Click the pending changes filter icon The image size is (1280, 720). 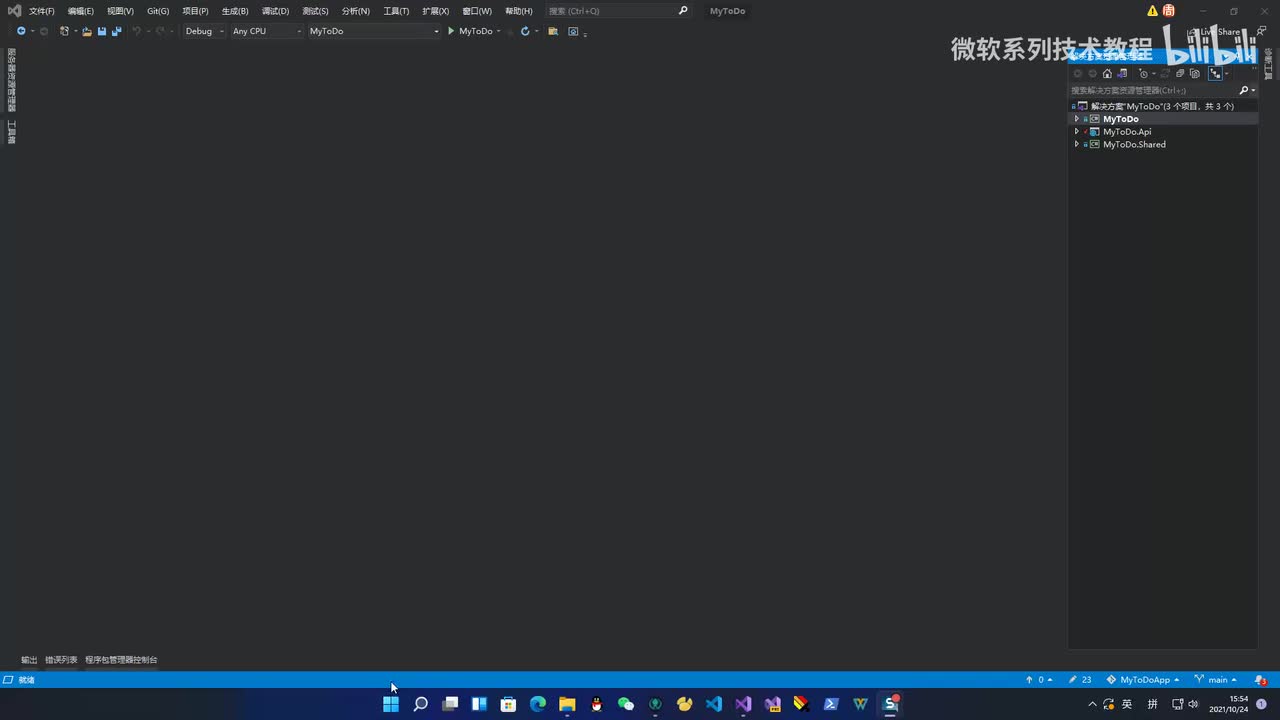click(1144, 73)
